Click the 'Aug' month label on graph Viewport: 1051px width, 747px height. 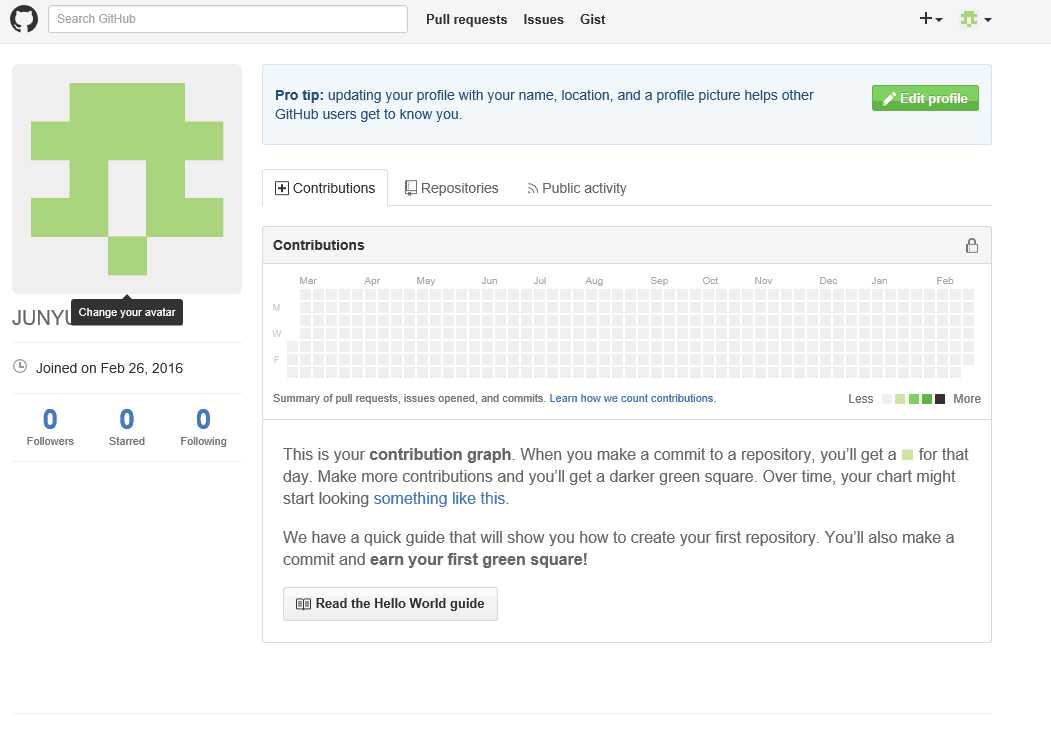(x=594, y=280)
